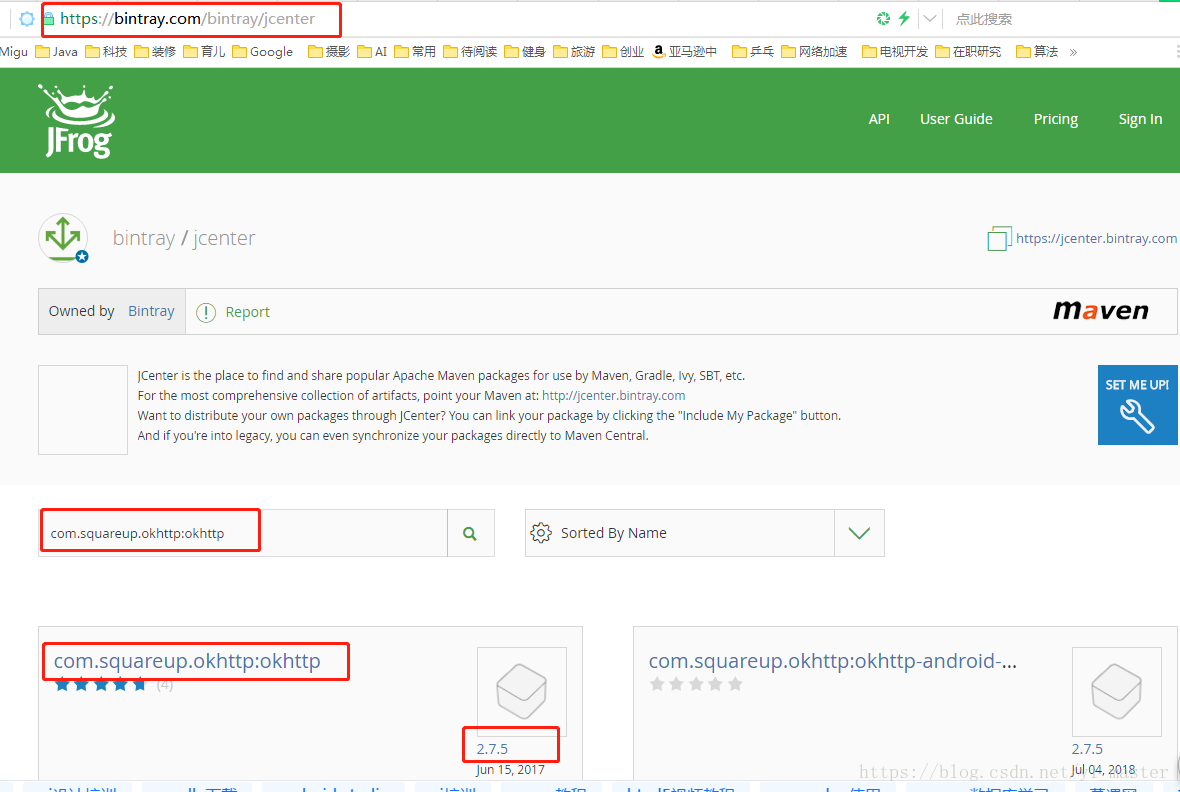Open the Java bookmark folder

point(56,51)
